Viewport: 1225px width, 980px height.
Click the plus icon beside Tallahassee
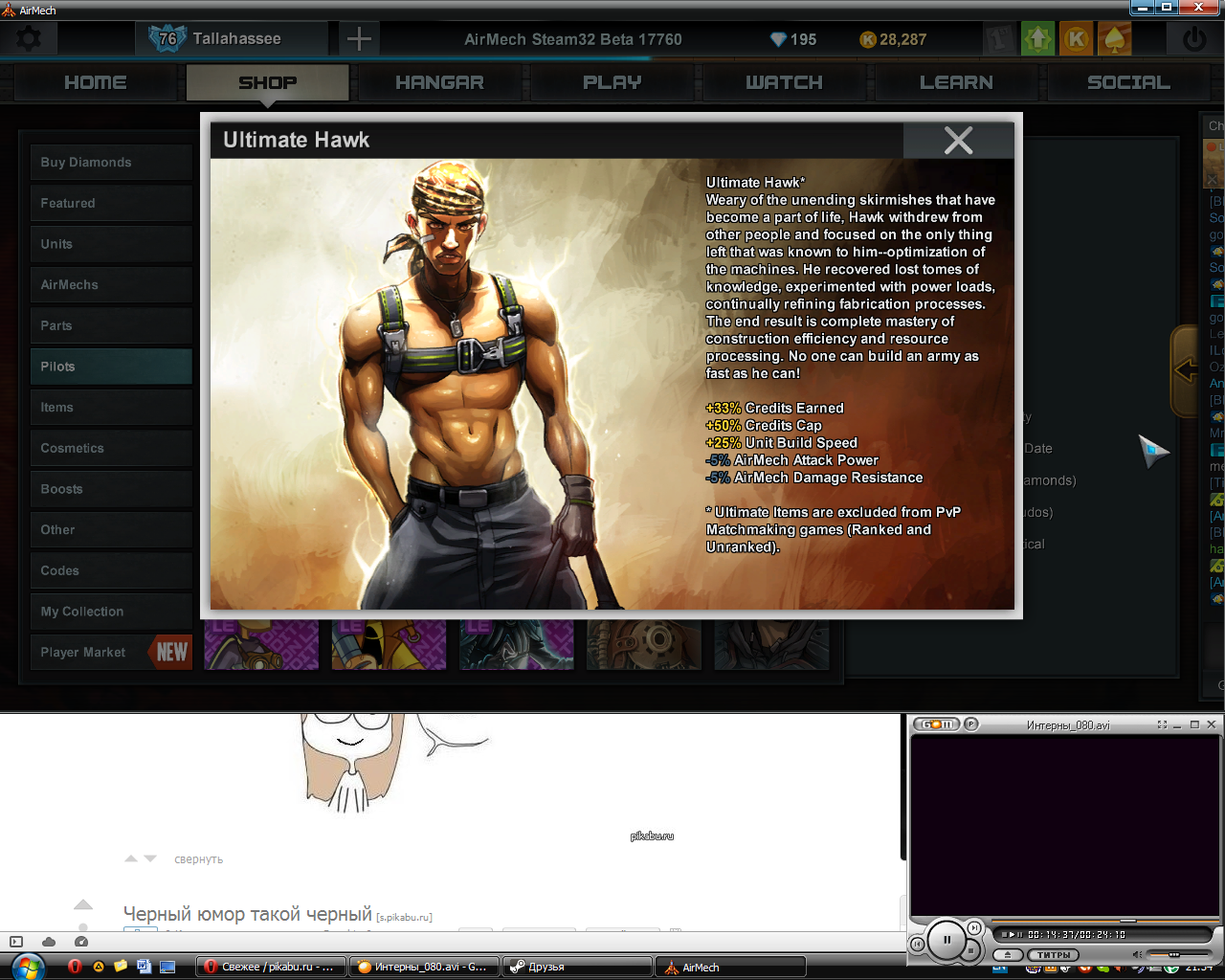(359, 39)
